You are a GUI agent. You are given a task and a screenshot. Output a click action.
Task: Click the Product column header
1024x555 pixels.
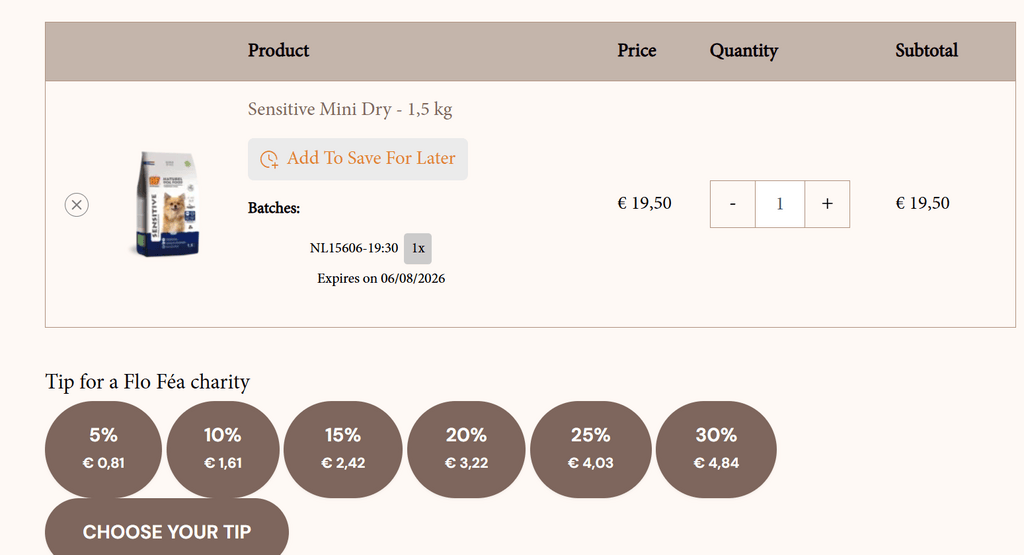point(278,51)
